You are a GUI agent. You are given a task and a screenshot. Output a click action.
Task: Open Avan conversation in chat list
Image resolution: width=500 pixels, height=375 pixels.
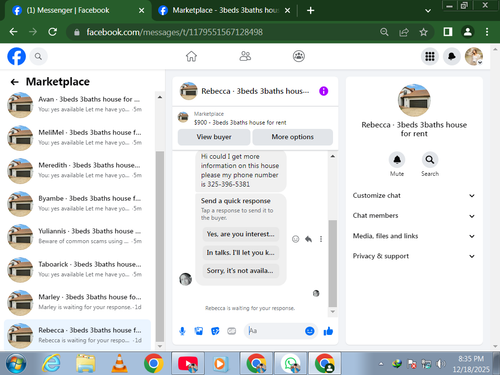(x=77, y=104)
